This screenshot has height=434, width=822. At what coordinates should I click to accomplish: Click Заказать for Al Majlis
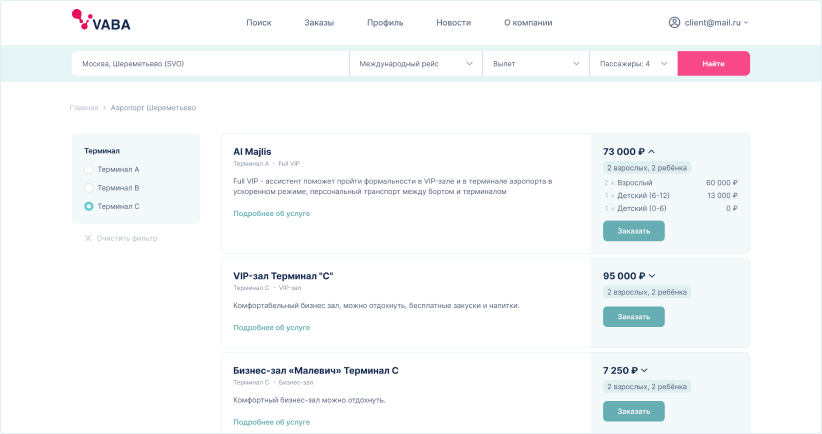633,231
